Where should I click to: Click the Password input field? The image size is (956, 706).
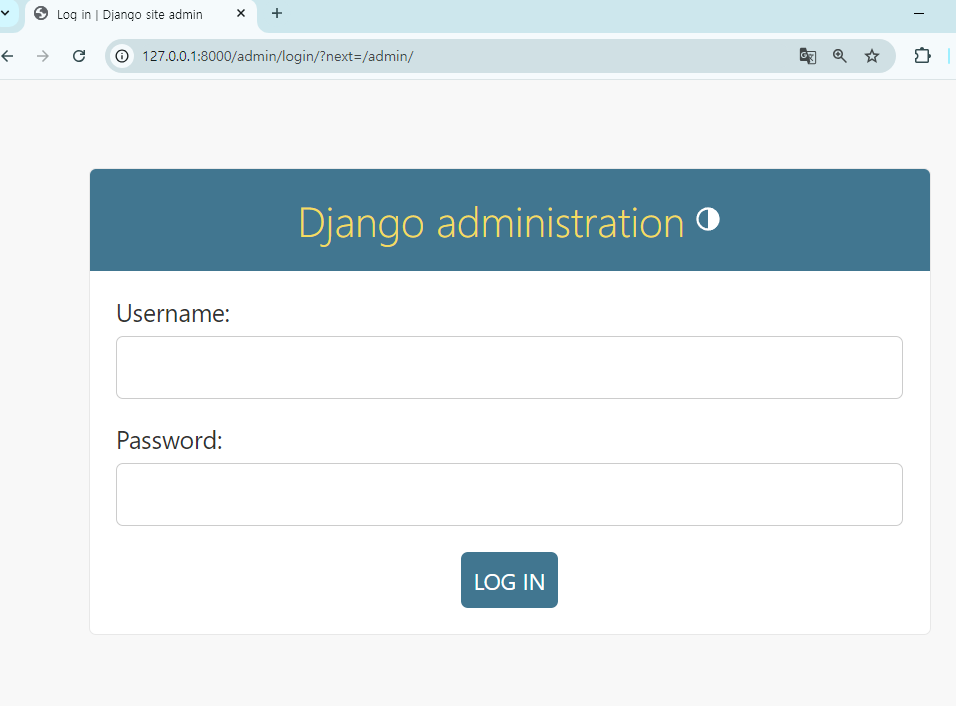(x=509, y=494)
